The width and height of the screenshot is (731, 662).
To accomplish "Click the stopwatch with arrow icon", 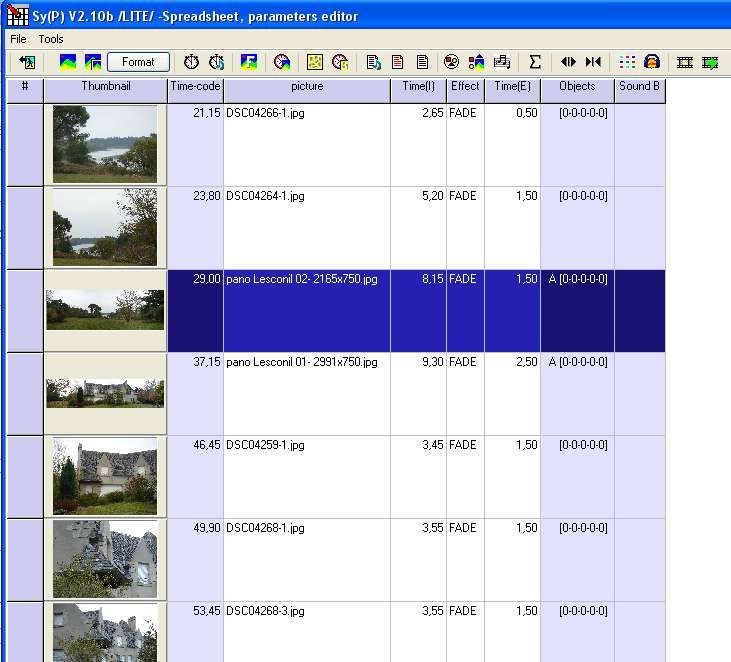I will (x=216, y=62).
